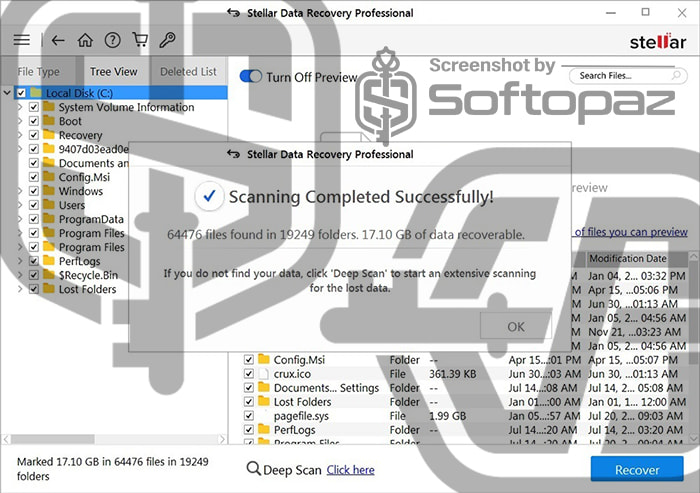This screenshot has height=493, width=700.
Task: Uncheck the Recovery folder checkbox
Action: tap(33, 135)
